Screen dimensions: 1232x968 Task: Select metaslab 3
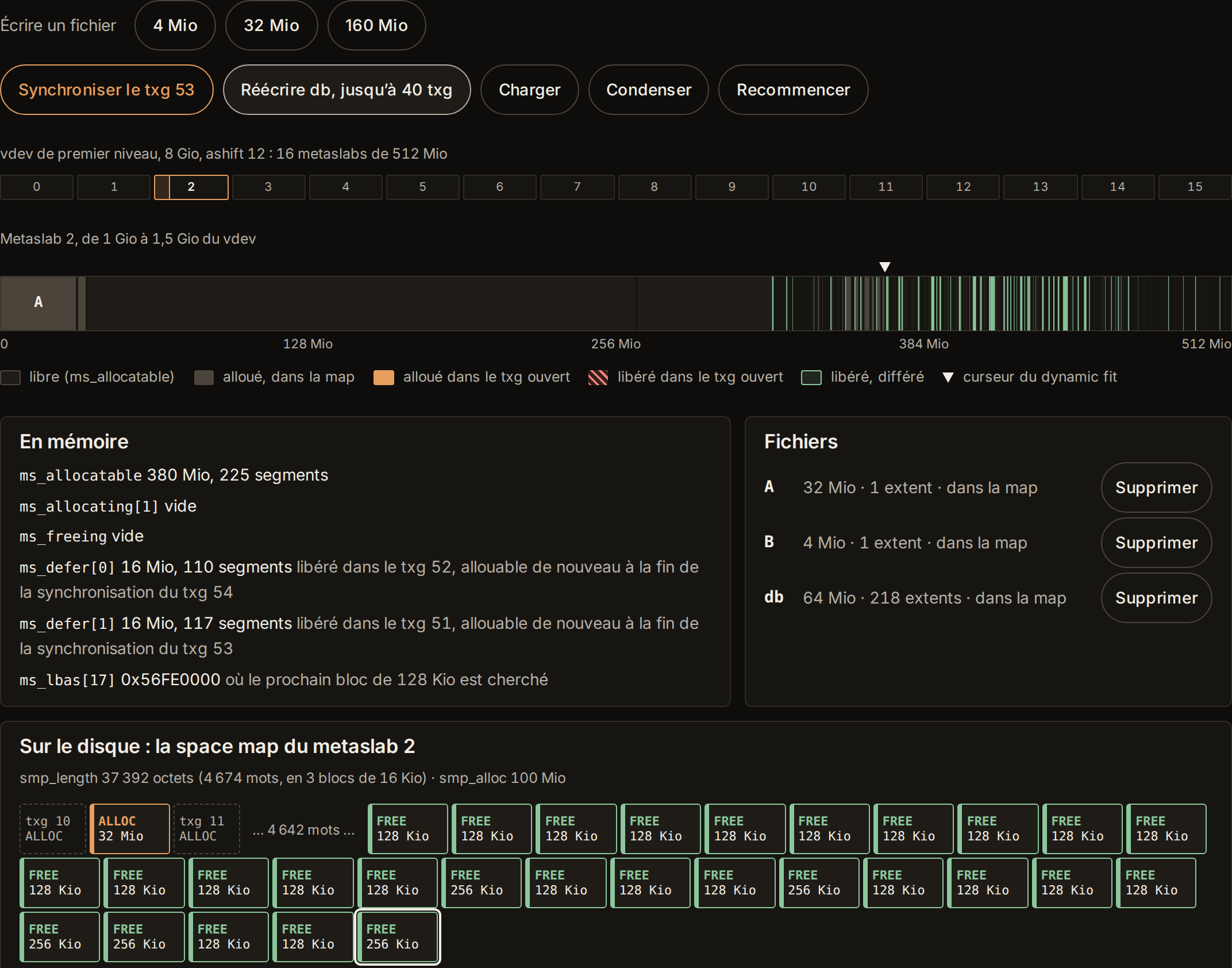click(x=268, y=187)
